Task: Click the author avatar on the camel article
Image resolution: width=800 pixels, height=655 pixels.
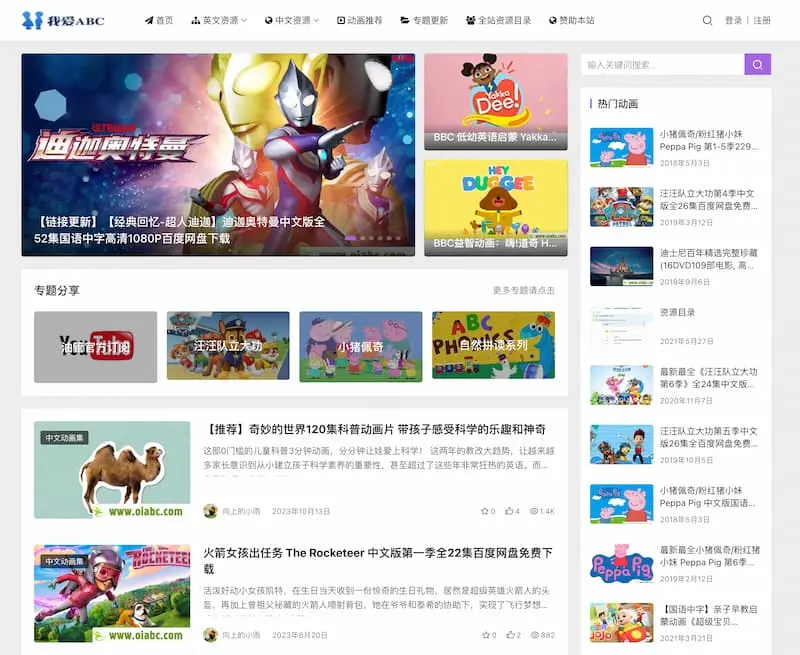Action: [210, 511]
